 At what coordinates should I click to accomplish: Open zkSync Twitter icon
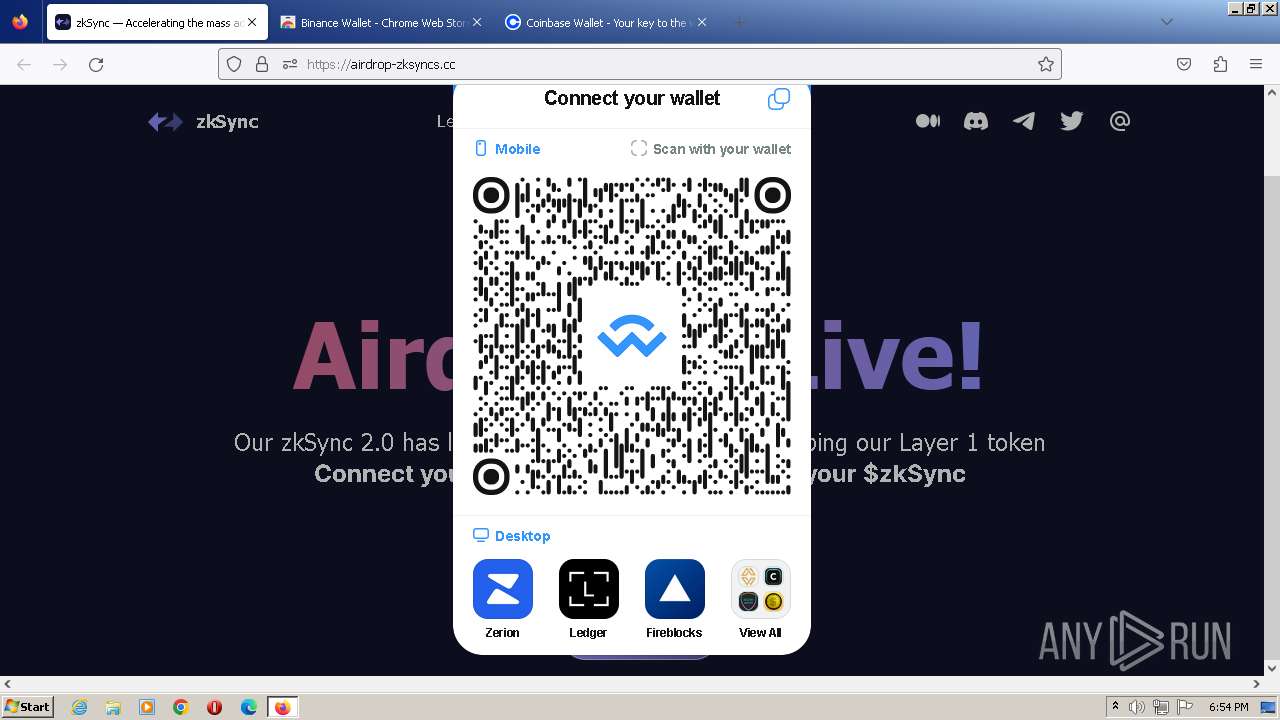[x=1072, y=121]
